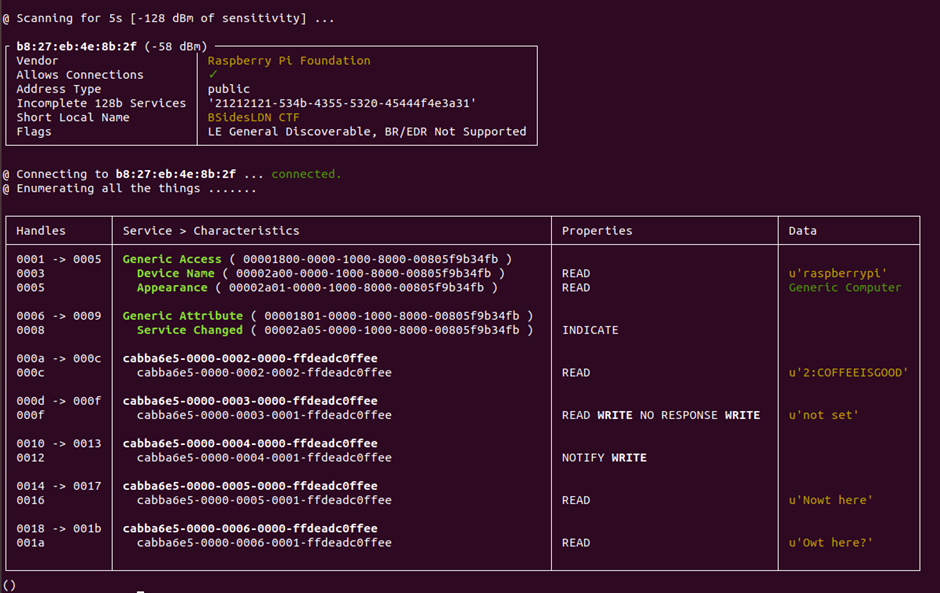Click the Device Name characteristic
The image size is (940, 593).
pos(176,273)
